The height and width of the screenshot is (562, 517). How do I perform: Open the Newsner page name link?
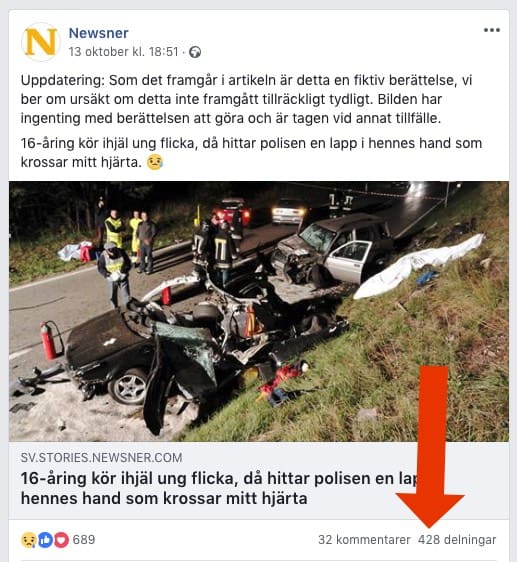(98, 33)
